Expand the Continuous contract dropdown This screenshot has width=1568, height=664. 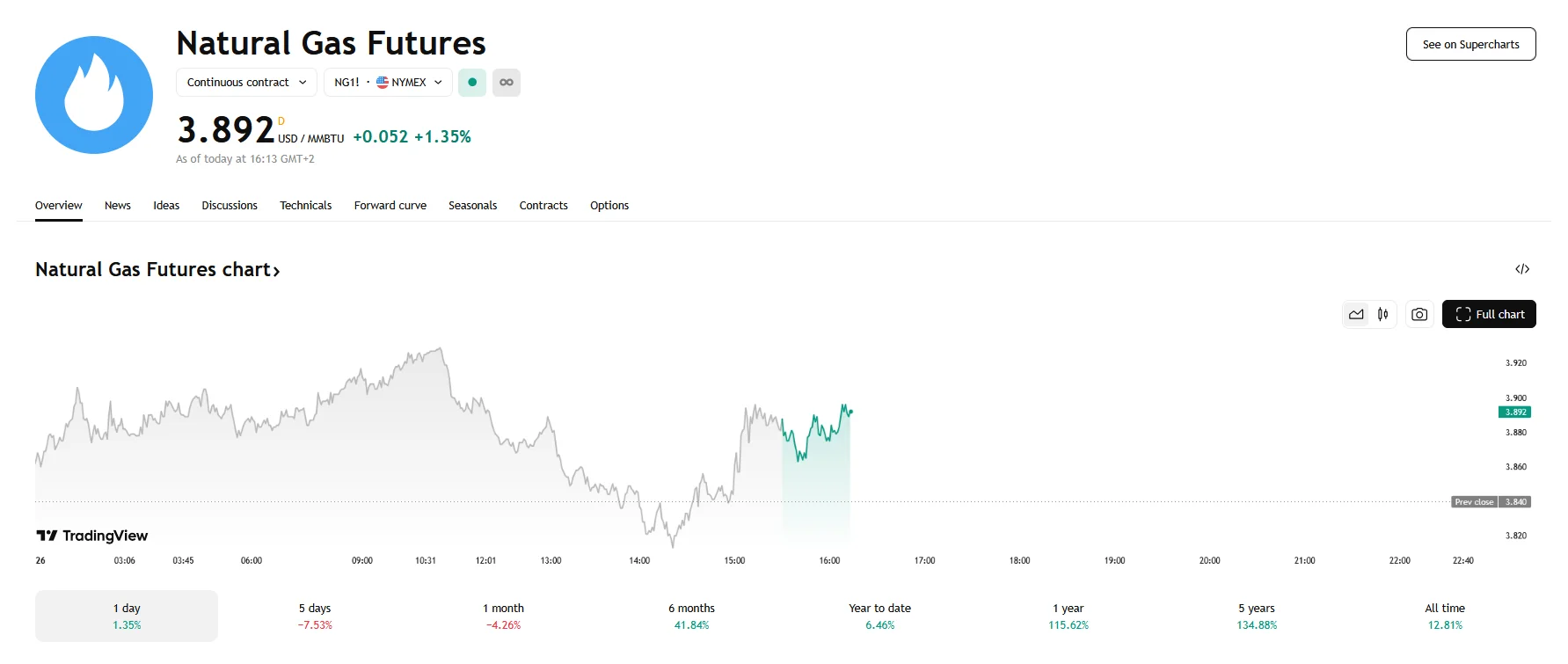[x=246, y=83]
